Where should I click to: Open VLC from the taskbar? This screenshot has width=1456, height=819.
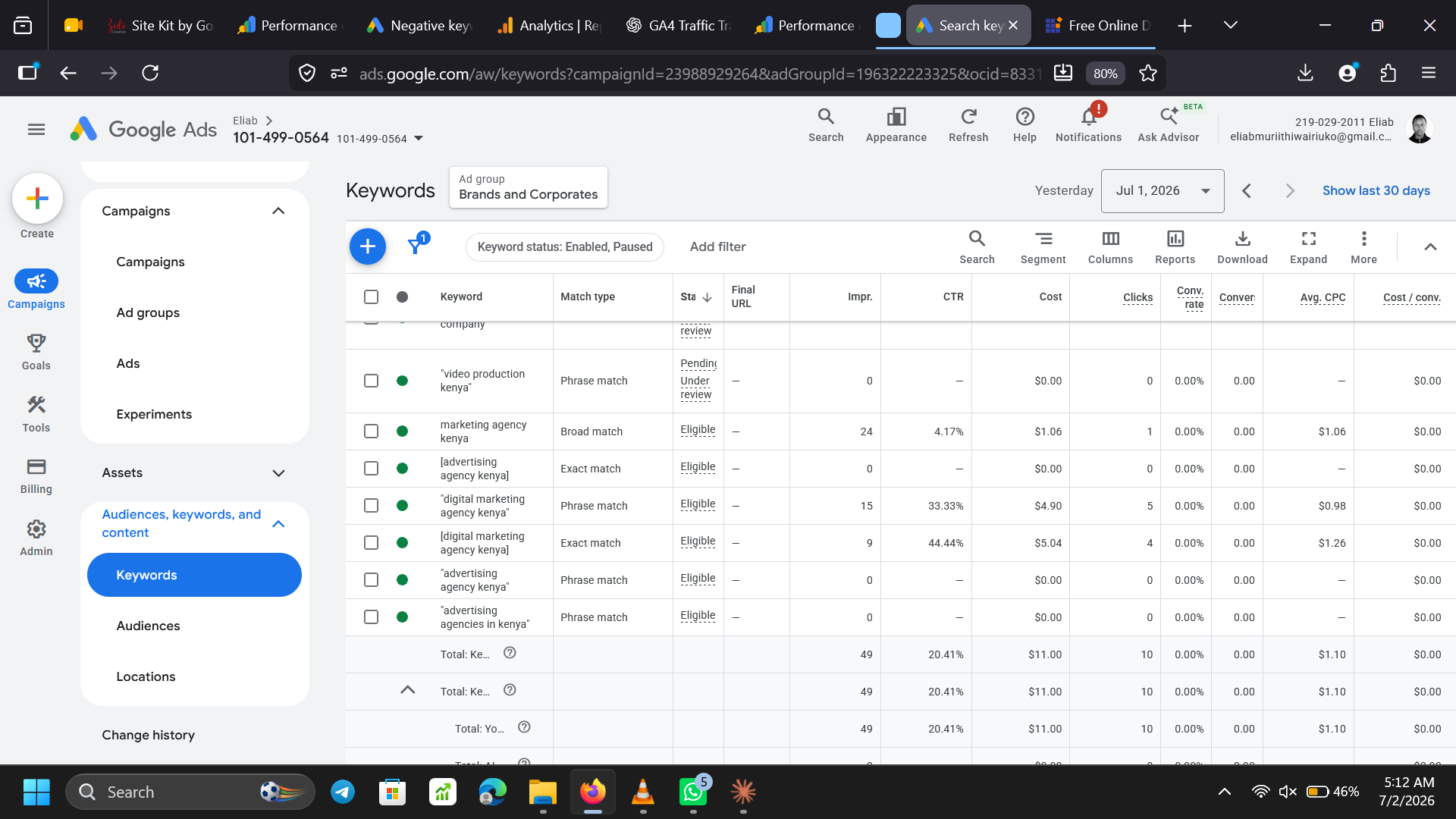[643, 792]
